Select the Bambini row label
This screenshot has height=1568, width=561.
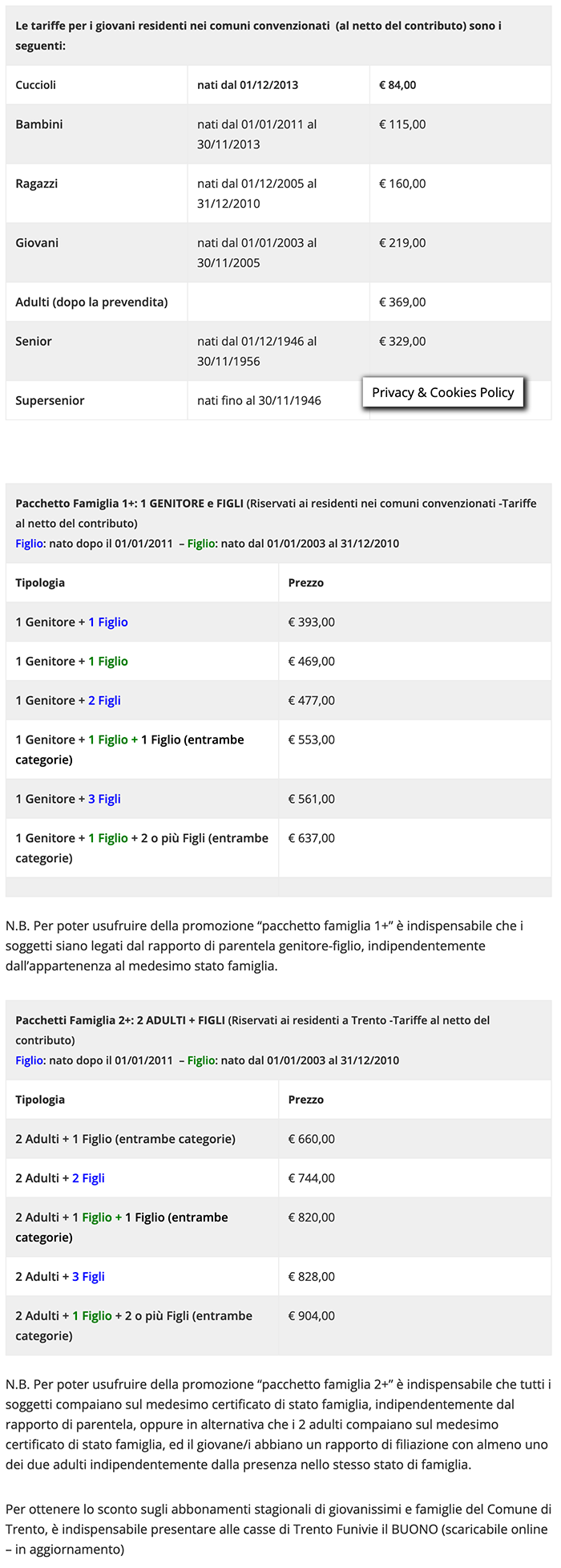(x=39, y=124)
